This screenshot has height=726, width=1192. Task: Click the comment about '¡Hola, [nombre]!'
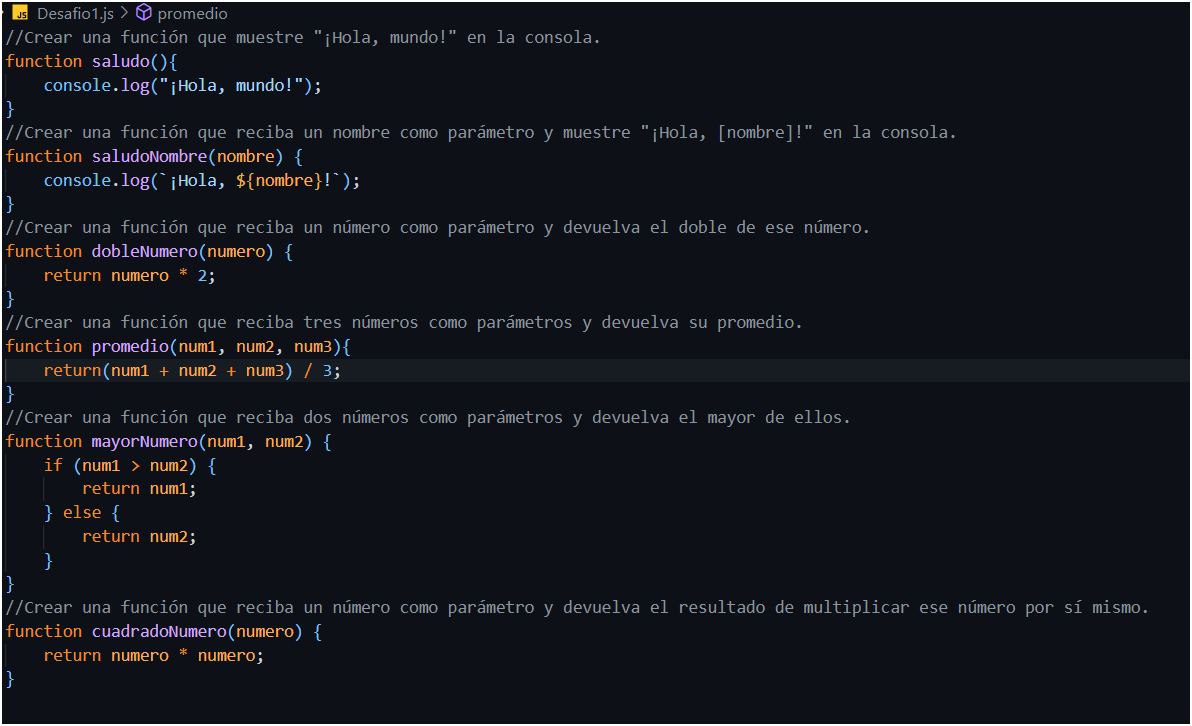click(480, 132)
